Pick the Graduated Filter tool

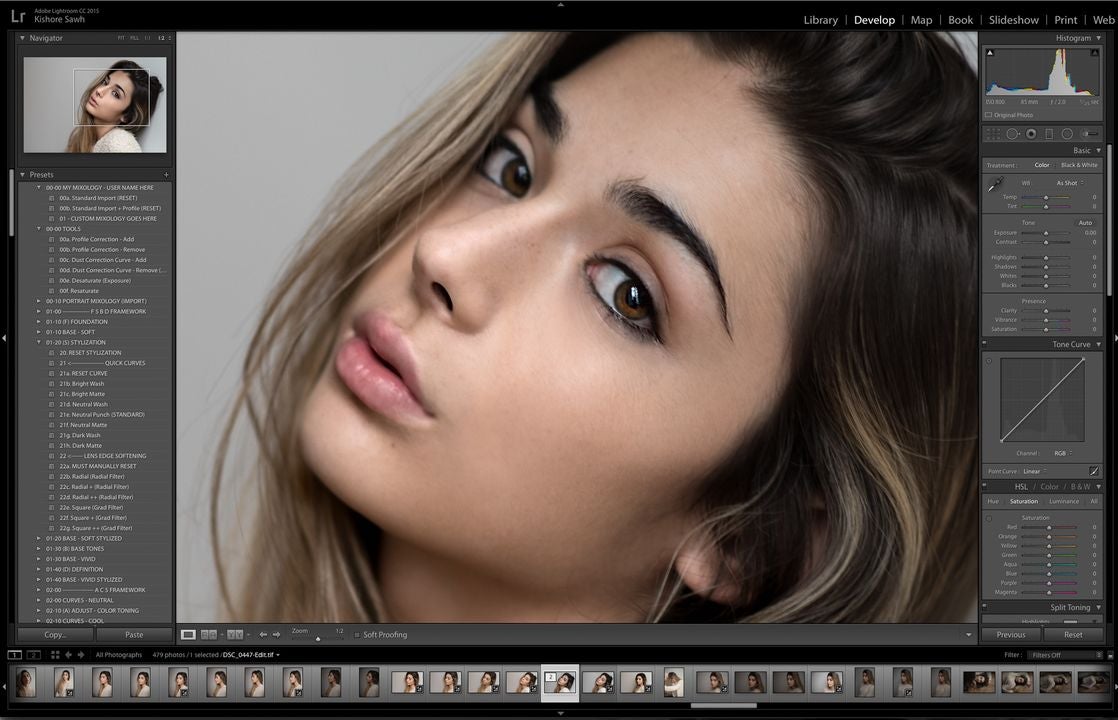coord(1049,133)
